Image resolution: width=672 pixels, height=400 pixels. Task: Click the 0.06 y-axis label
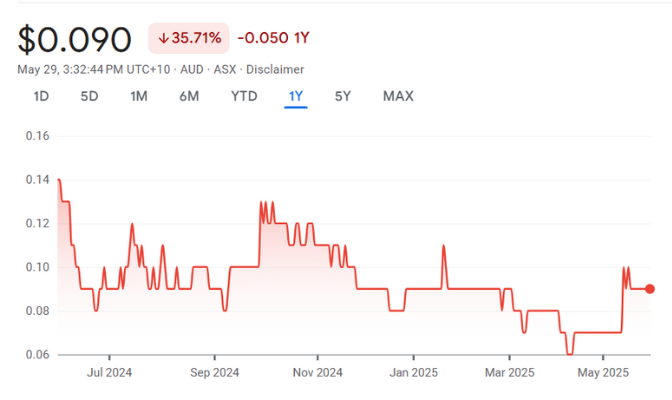[37, 355]
